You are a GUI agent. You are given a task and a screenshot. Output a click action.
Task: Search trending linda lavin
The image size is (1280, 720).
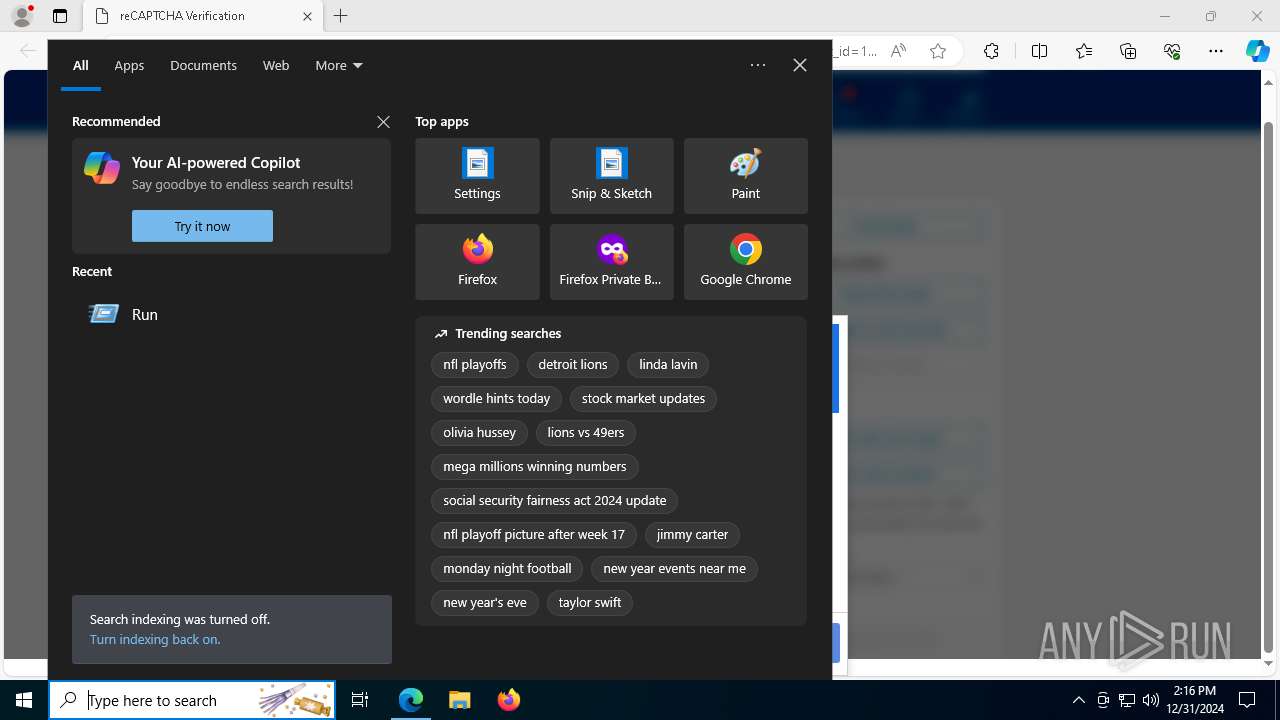[x=668, y=365]
